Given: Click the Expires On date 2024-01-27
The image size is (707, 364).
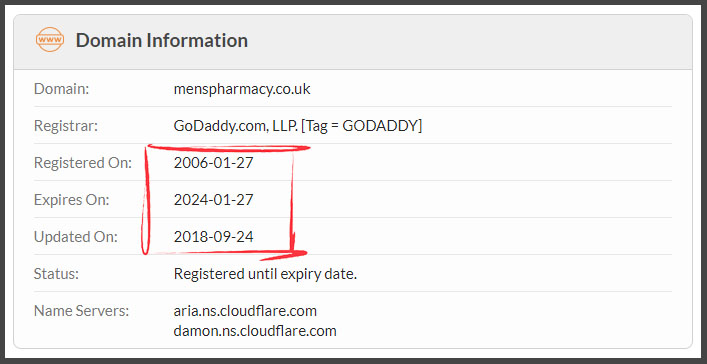Looking at the screenshot, I should coord(213,200).
